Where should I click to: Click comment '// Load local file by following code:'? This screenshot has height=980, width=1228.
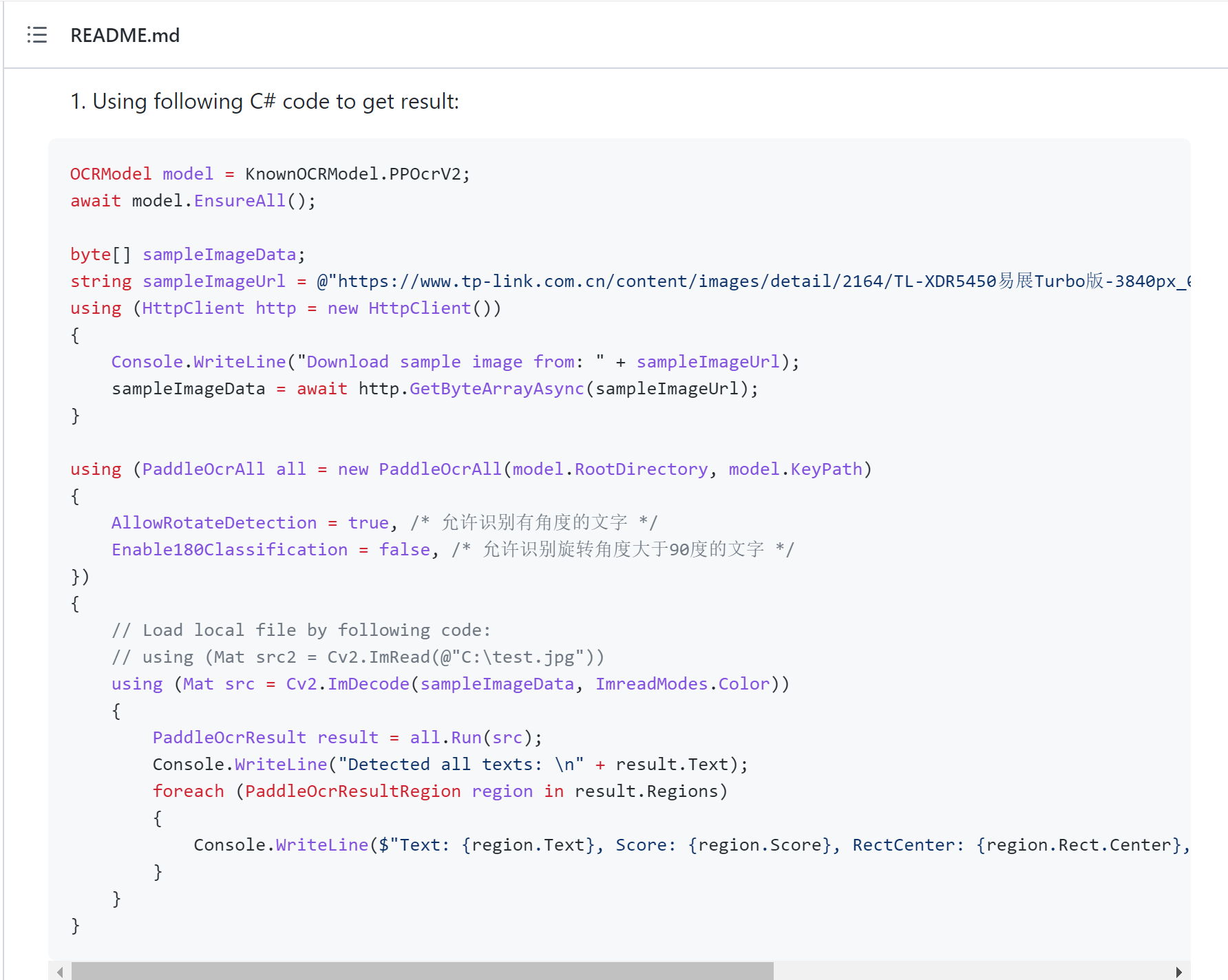[301, 630]
